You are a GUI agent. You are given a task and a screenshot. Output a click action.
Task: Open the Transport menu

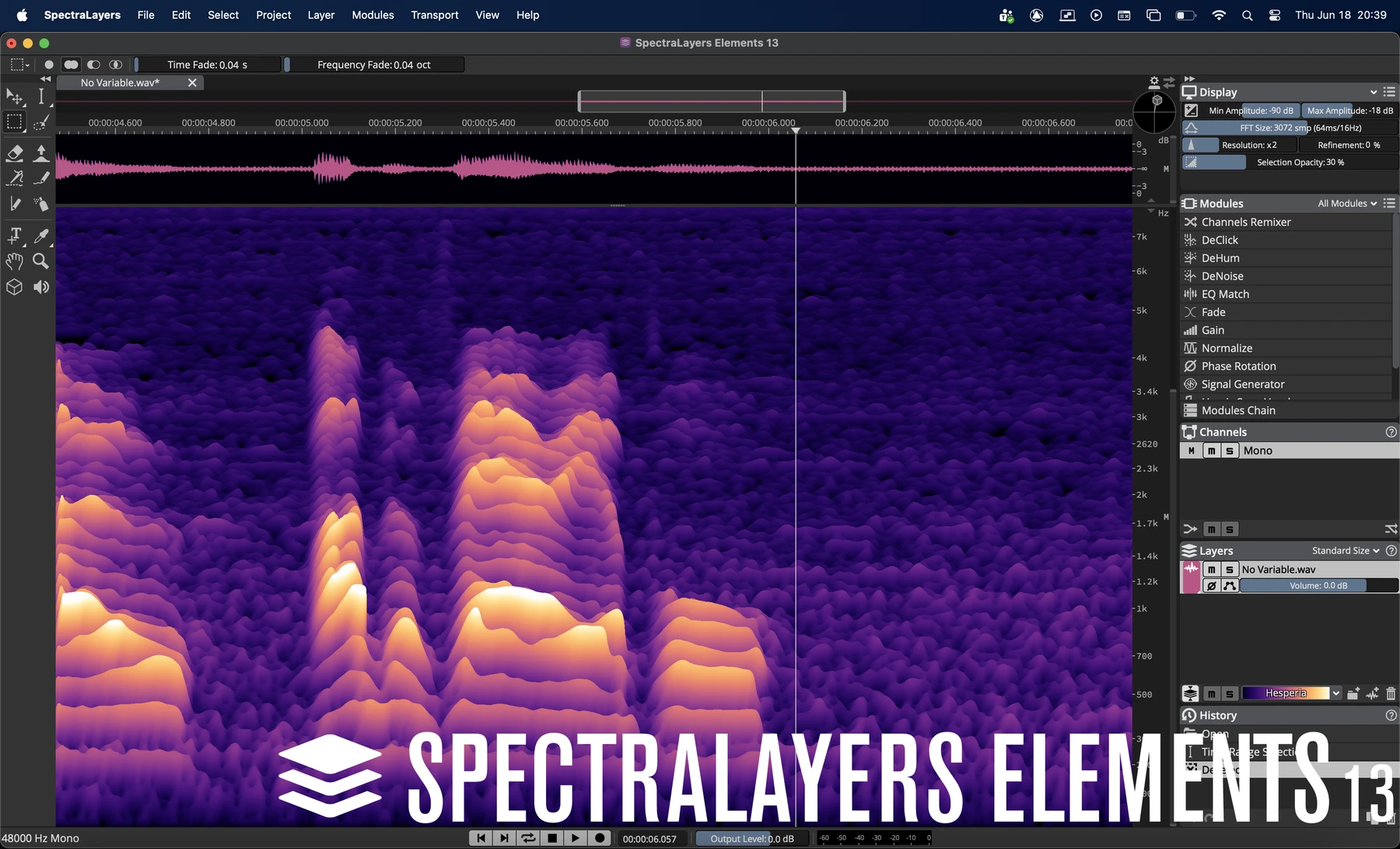[x=435, y=15]
